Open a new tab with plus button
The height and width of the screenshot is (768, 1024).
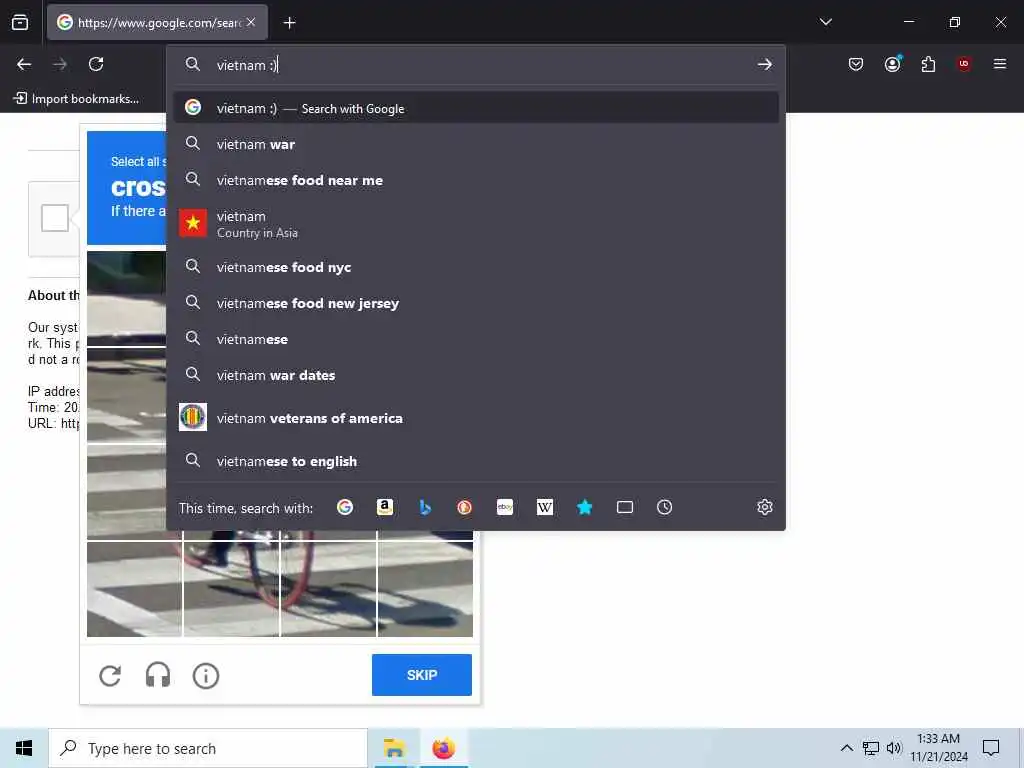pos(289,23)
